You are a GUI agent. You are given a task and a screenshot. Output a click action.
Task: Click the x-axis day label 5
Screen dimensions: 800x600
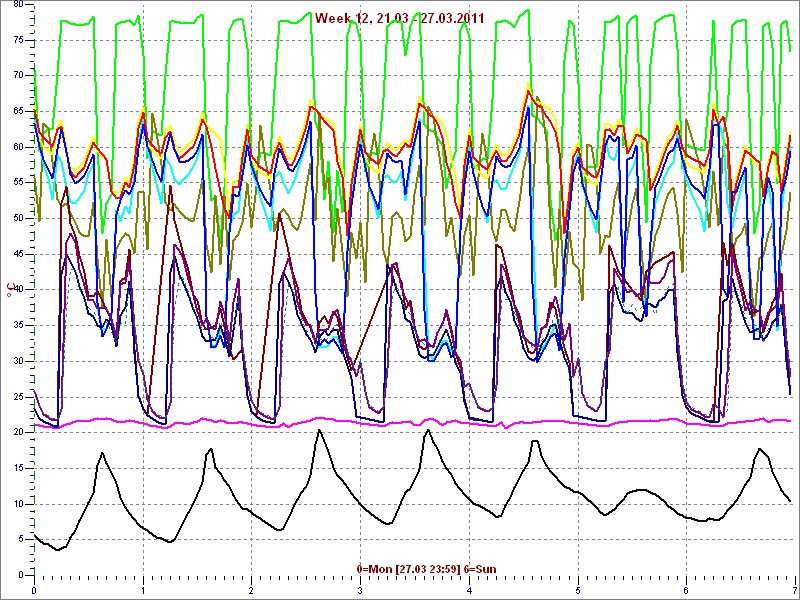[578, 590]
